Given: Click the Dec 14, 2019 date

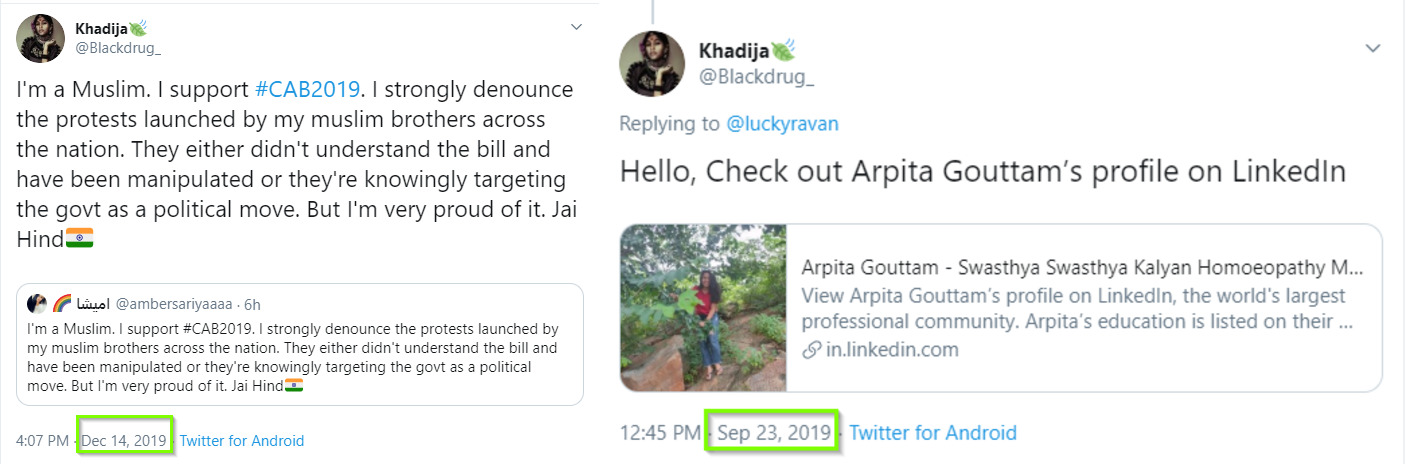Looking at the screenshot, I should 125,440.
